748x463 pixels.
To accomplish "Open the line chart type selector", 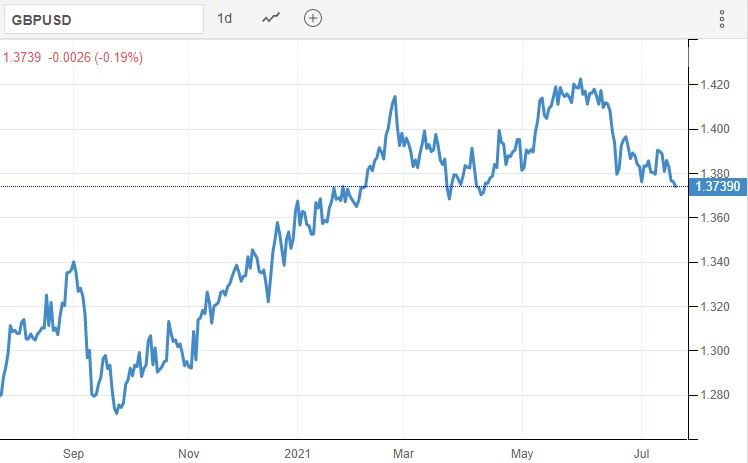I will pos(271,19).
